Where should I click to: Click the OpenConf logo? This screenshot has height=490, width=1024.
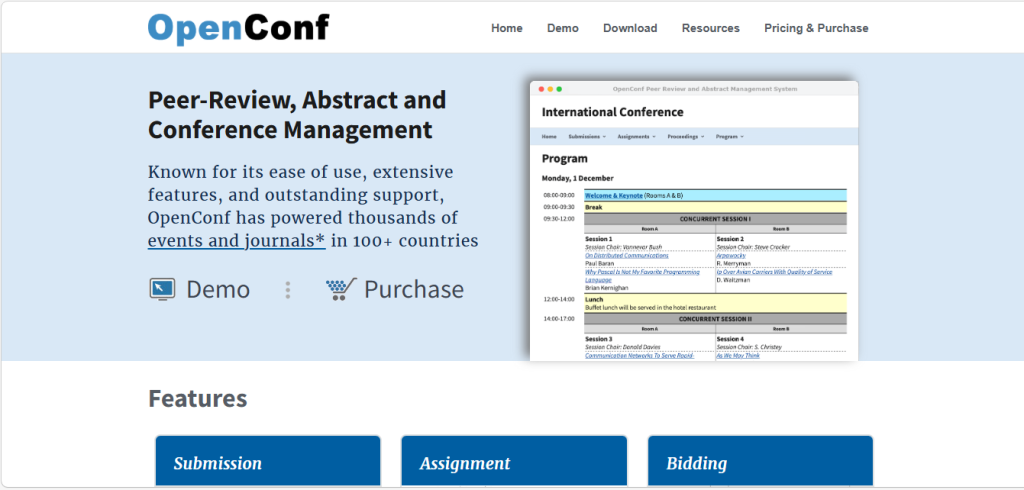(x=238, y=28)
